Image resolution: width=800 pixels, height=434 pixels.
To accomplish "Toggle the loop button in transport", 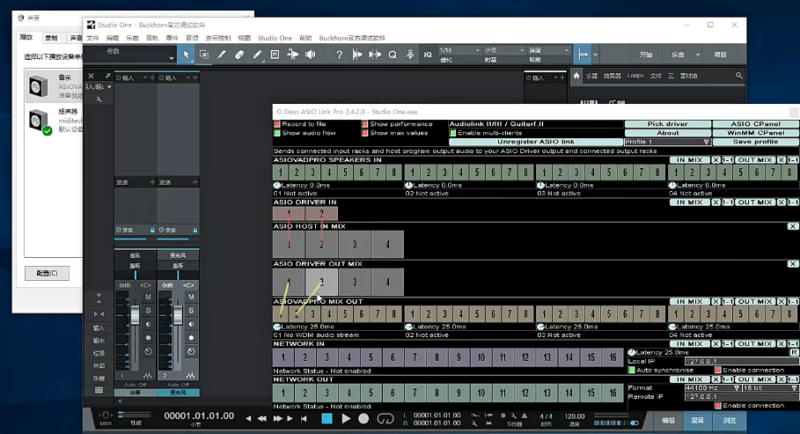I will click(383, 418).
